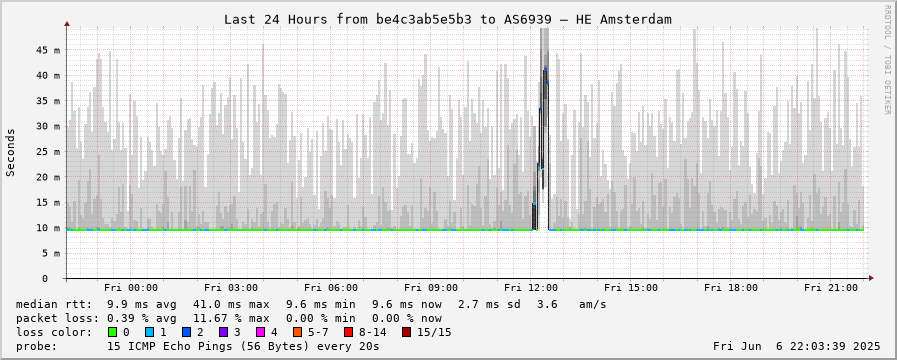Click the timestamp Fri Jun 6 22:03:39 2025

(x=796, y=346)
